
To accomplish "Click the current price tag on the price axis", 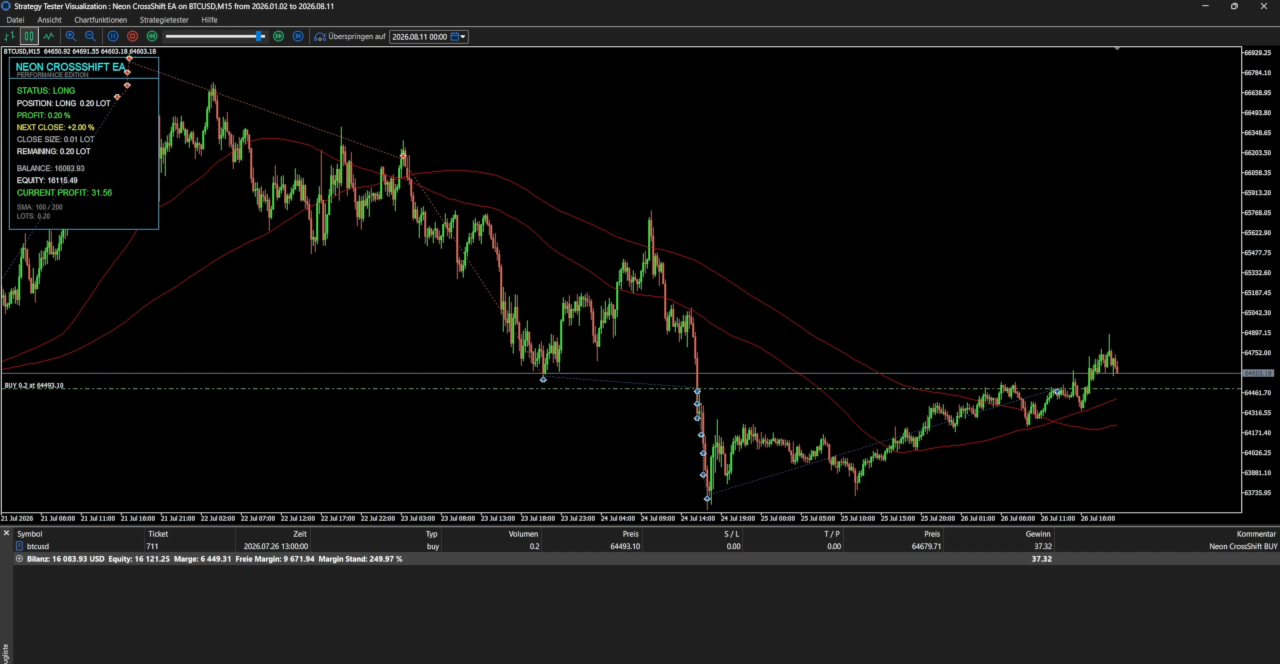I will [1258, 373].
